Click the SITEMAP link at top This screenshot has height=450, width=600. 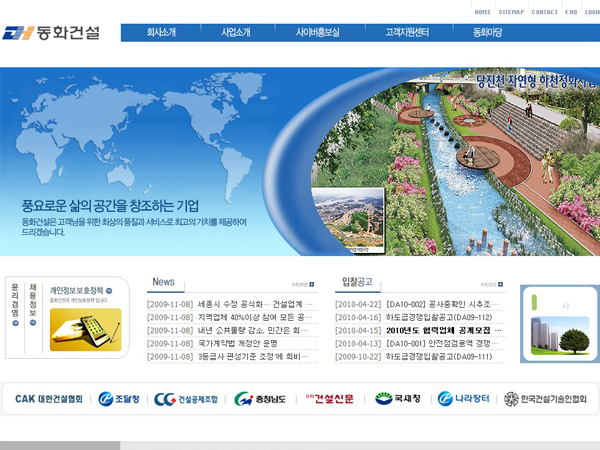click(x=511, y=12)
